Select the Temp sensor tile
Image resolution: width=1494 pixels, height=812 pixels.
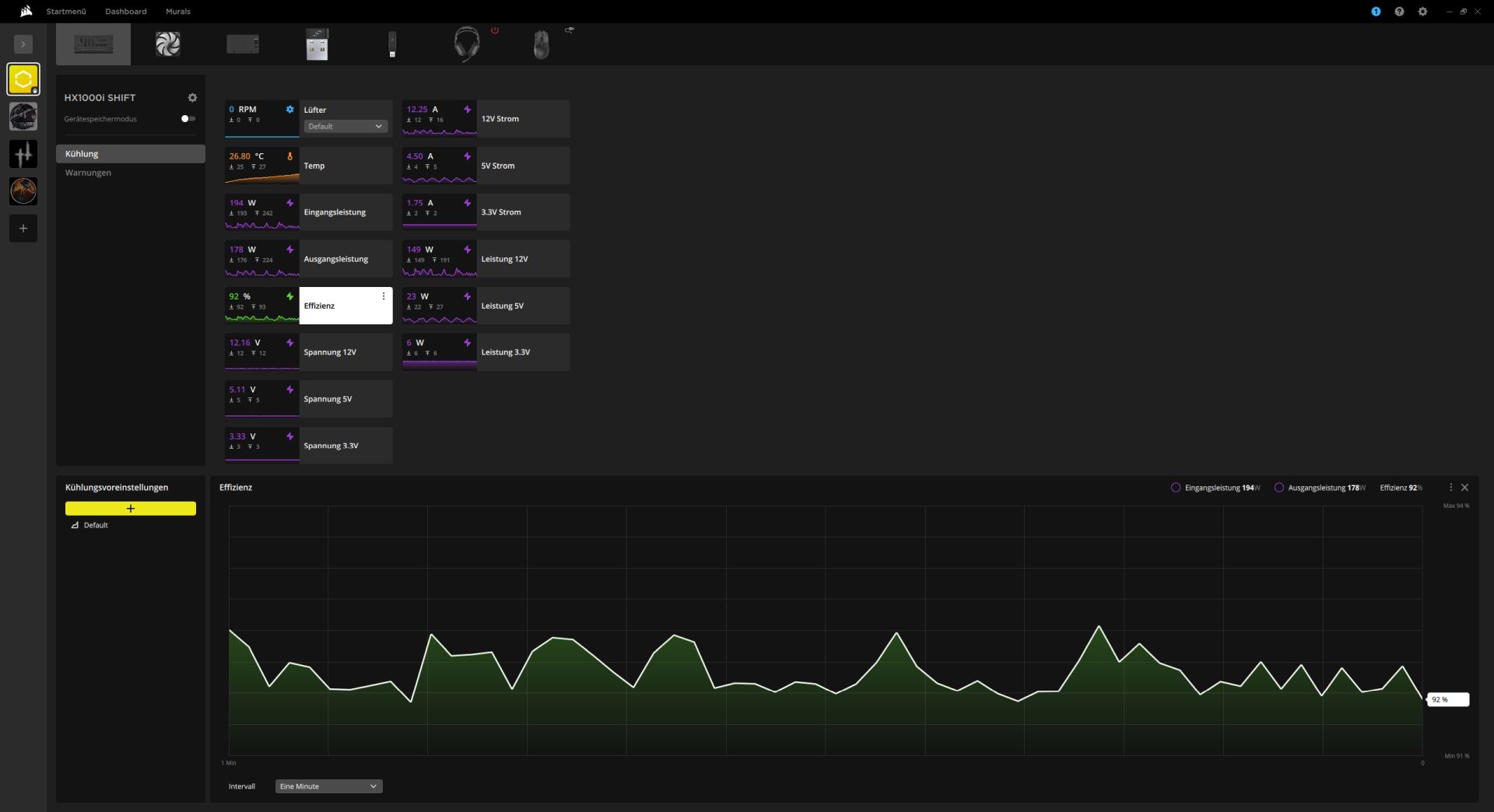coord(308,166)
